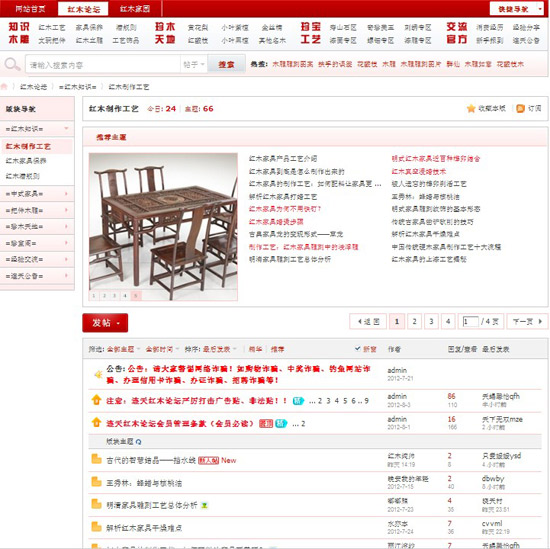Viewport: 550px width, 549px height.
Task: Switch to the 红木家园 top tab
Action: [x=135, y=9]
